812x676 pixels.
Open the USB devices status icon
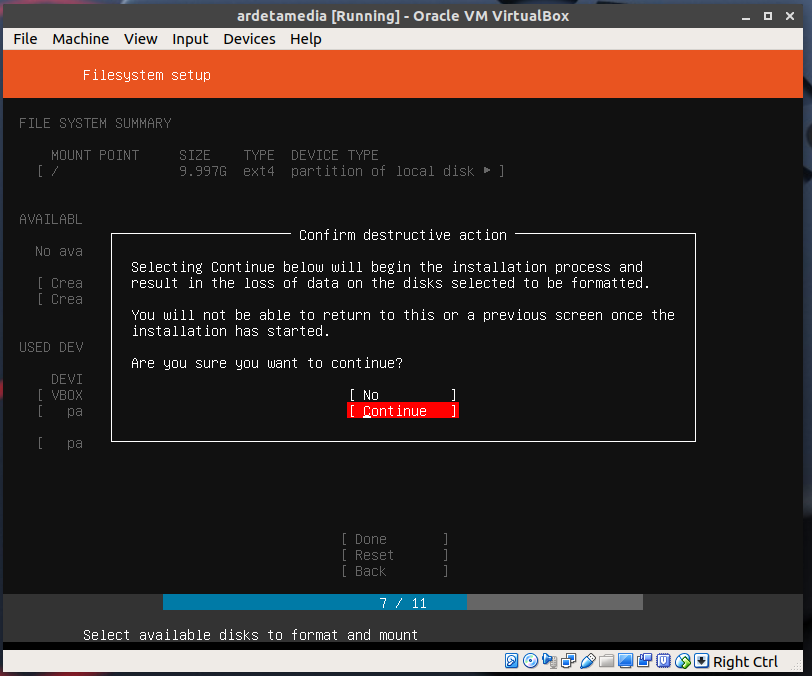[587, 661]
